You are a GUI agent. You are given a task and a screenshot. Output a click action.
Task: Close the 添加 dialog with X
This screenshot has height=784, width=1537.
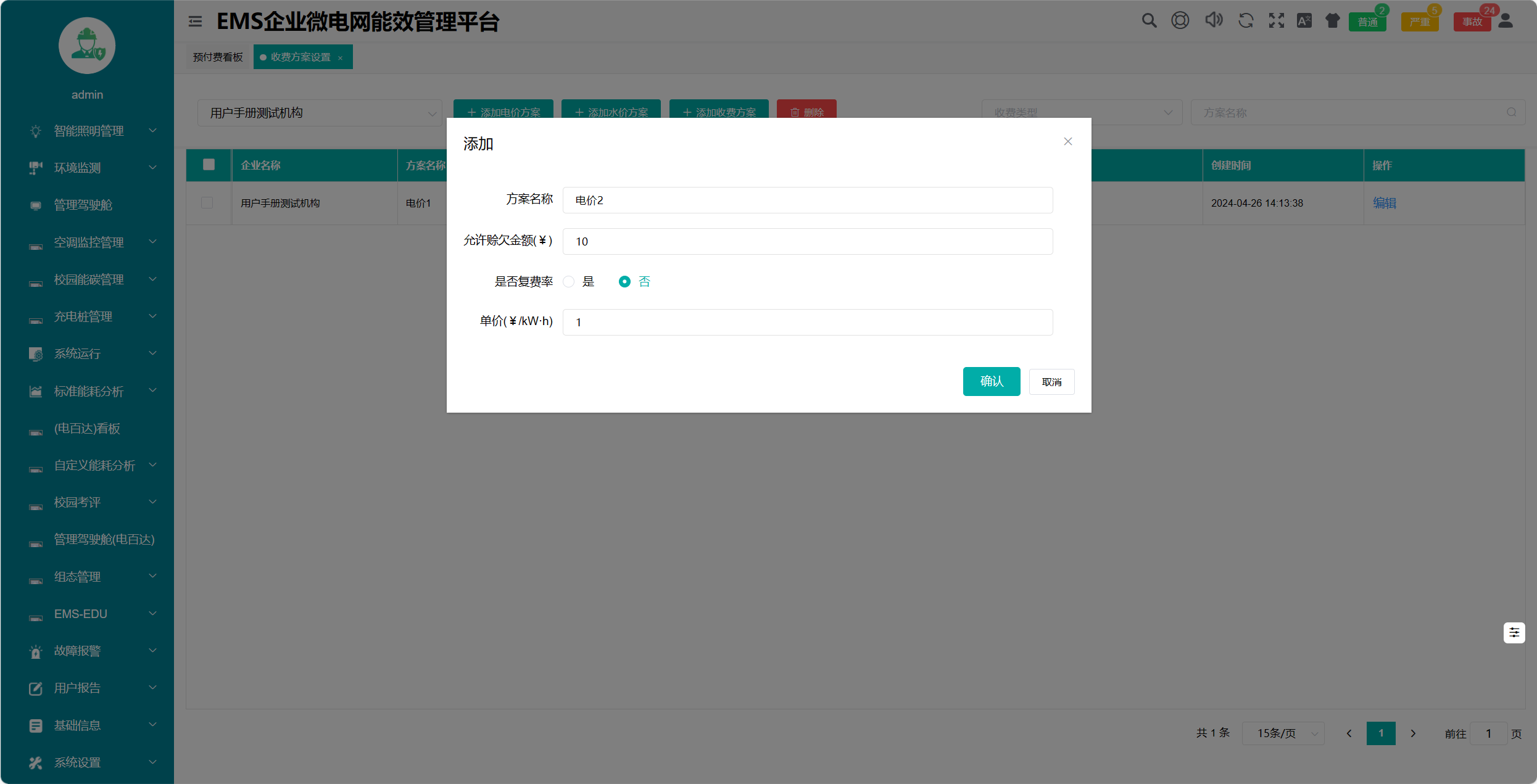(1067, 142)
